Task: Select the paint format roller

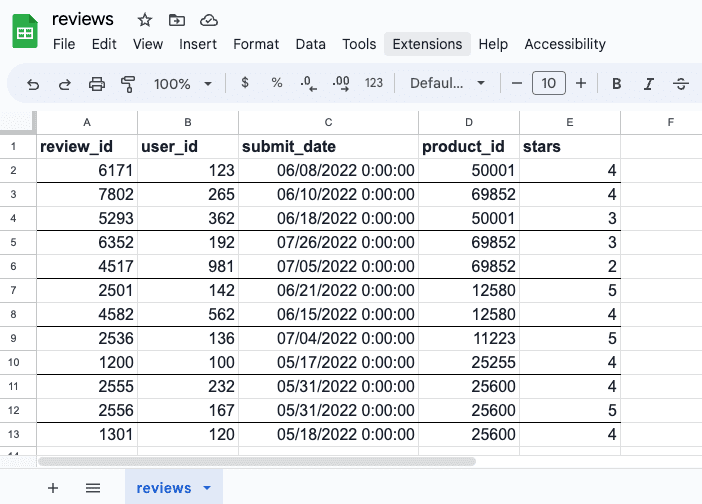Action: 128,84
